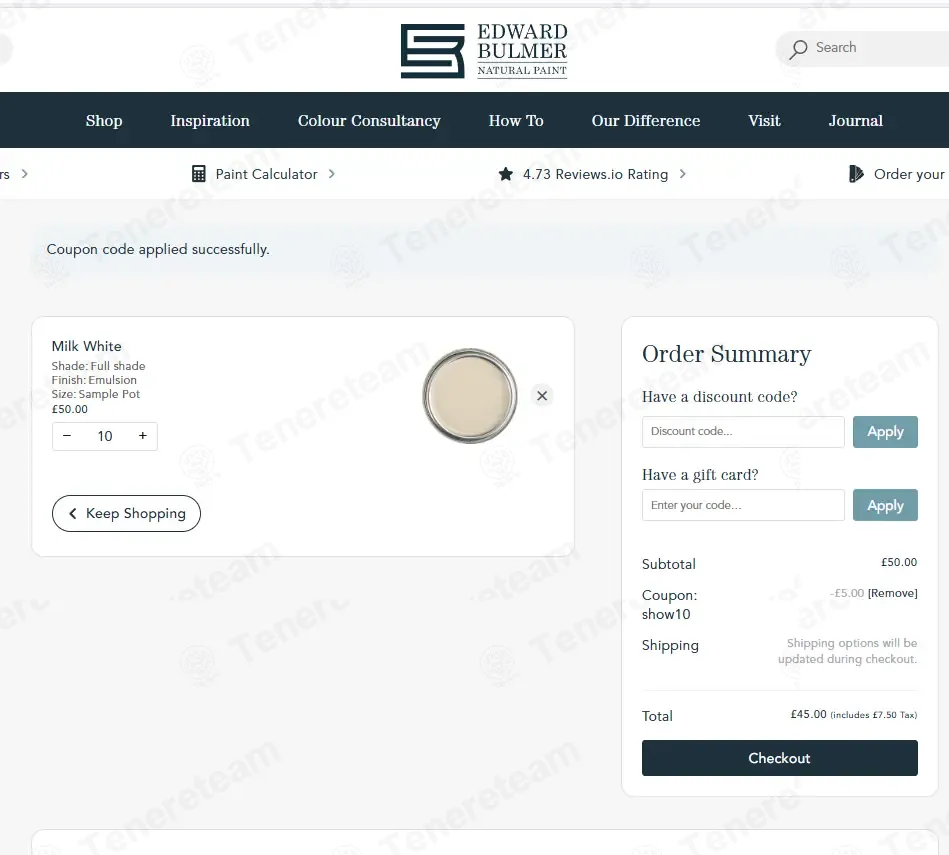Click the Milk White product name

click(x=87, y=346)
